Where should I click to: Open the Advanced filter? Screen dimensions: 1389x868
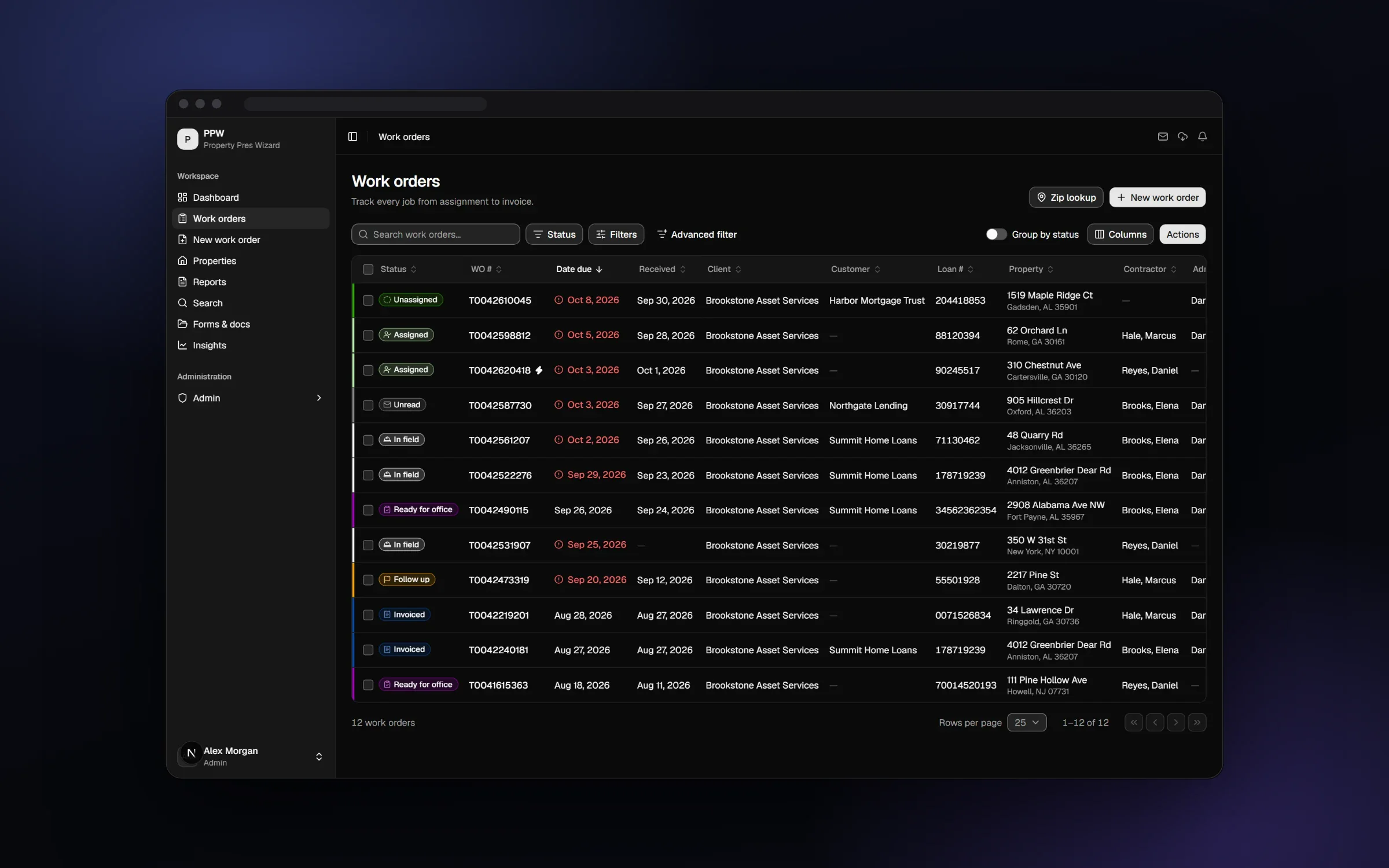697,234
